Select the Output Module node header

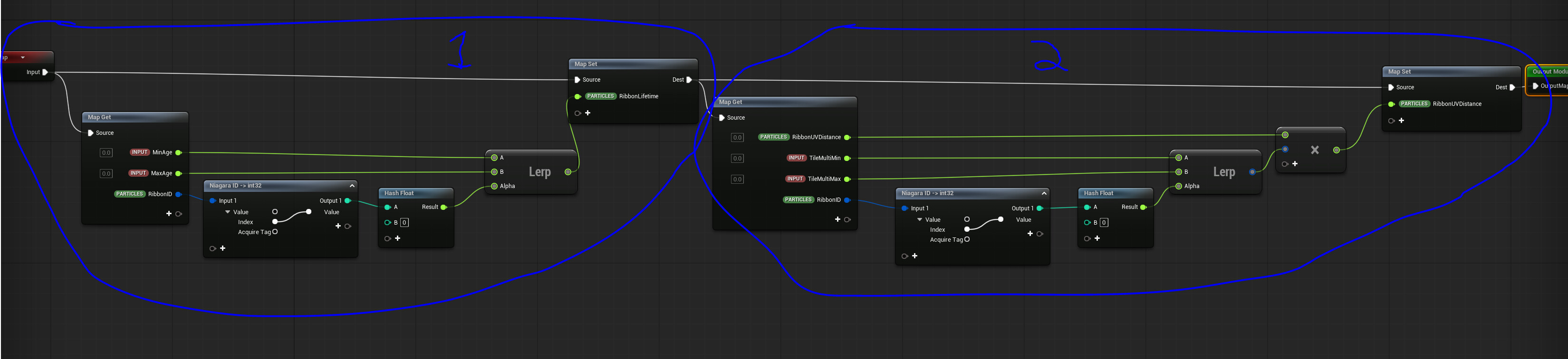pyautogui.click(x=1549, y=72)
